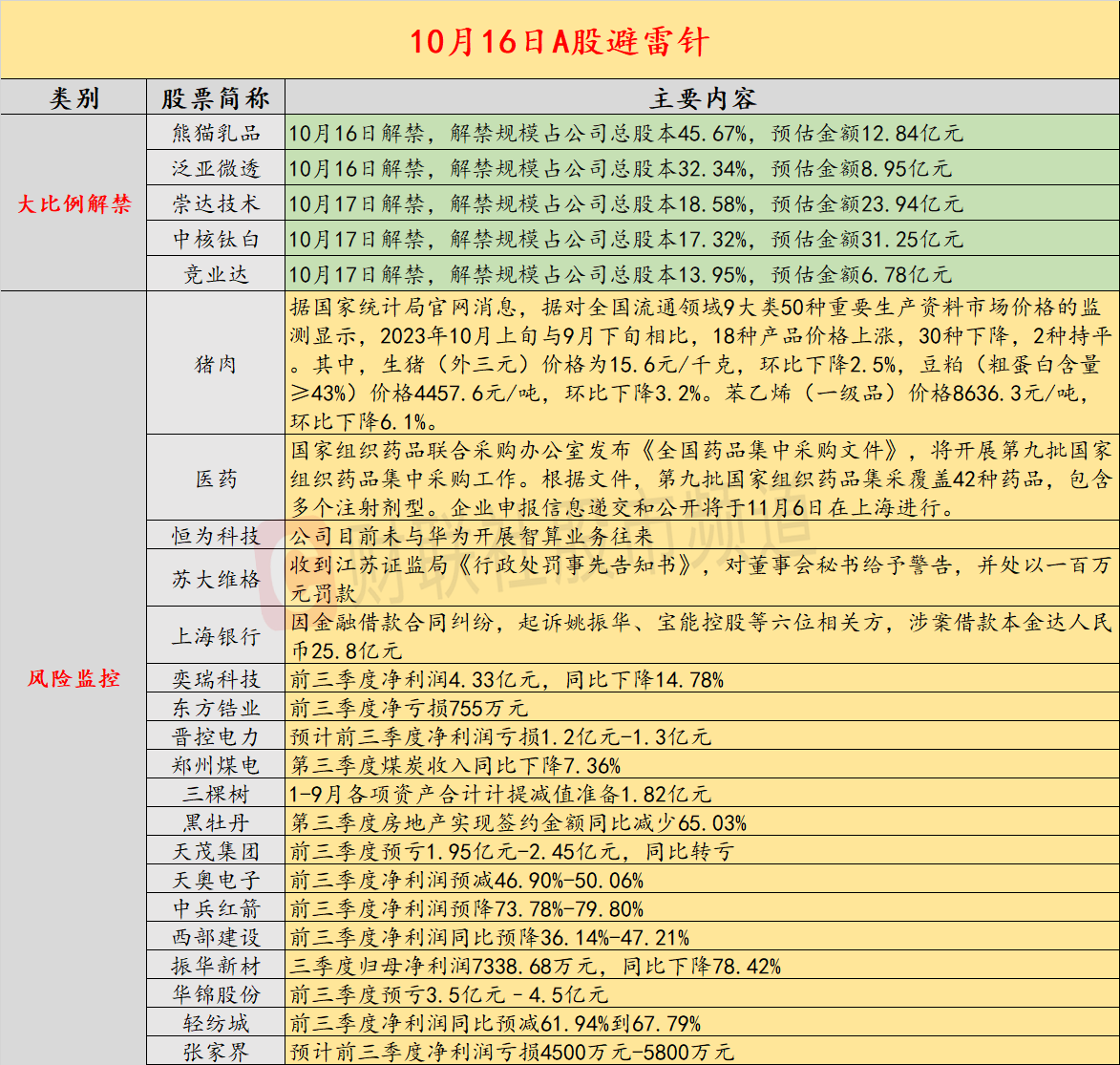Click 前三季度净利润同比预减61.94%到67.79%
Screen dimensions: 1120x1065
click(x=495, y=1023)
